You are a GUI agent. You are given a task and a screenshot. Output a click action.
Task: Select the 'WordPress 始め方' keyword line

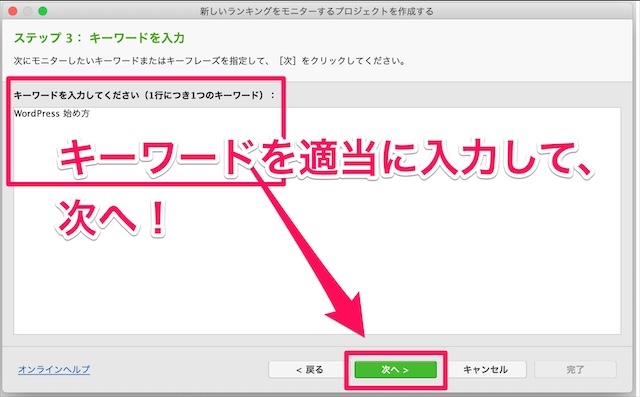coord(51,113)
